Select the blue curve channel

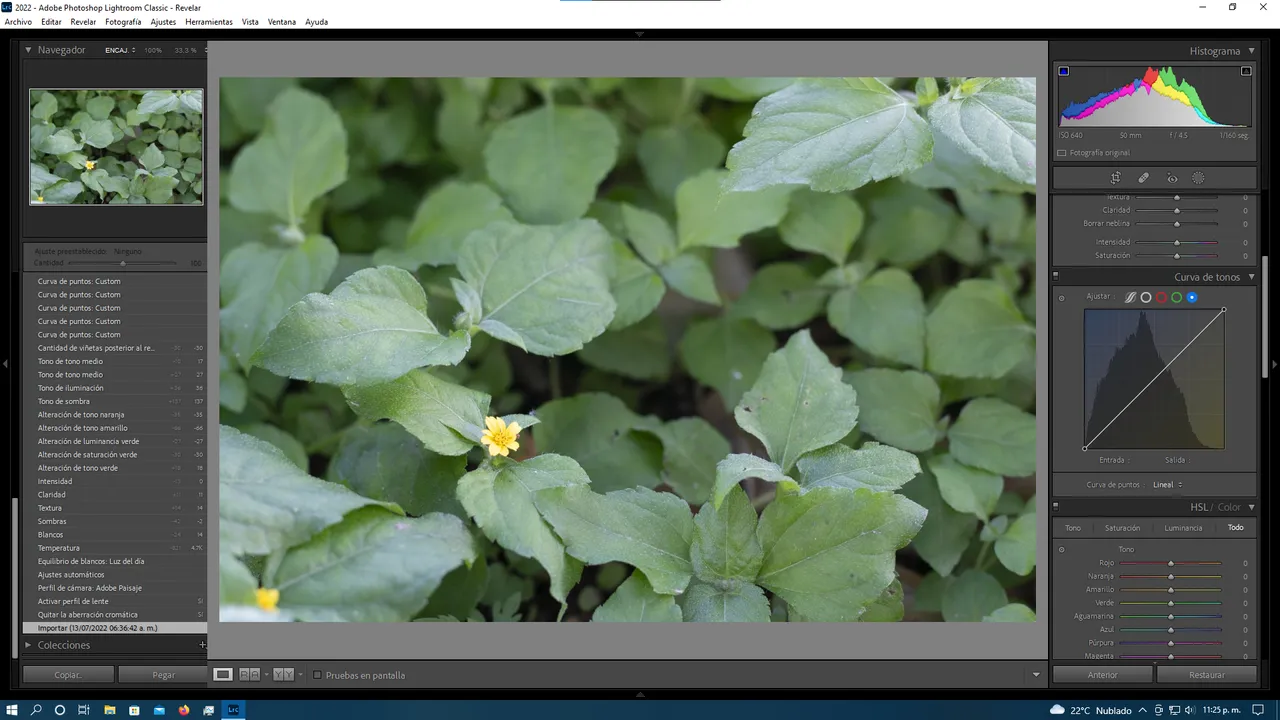tap(1191, 297)
